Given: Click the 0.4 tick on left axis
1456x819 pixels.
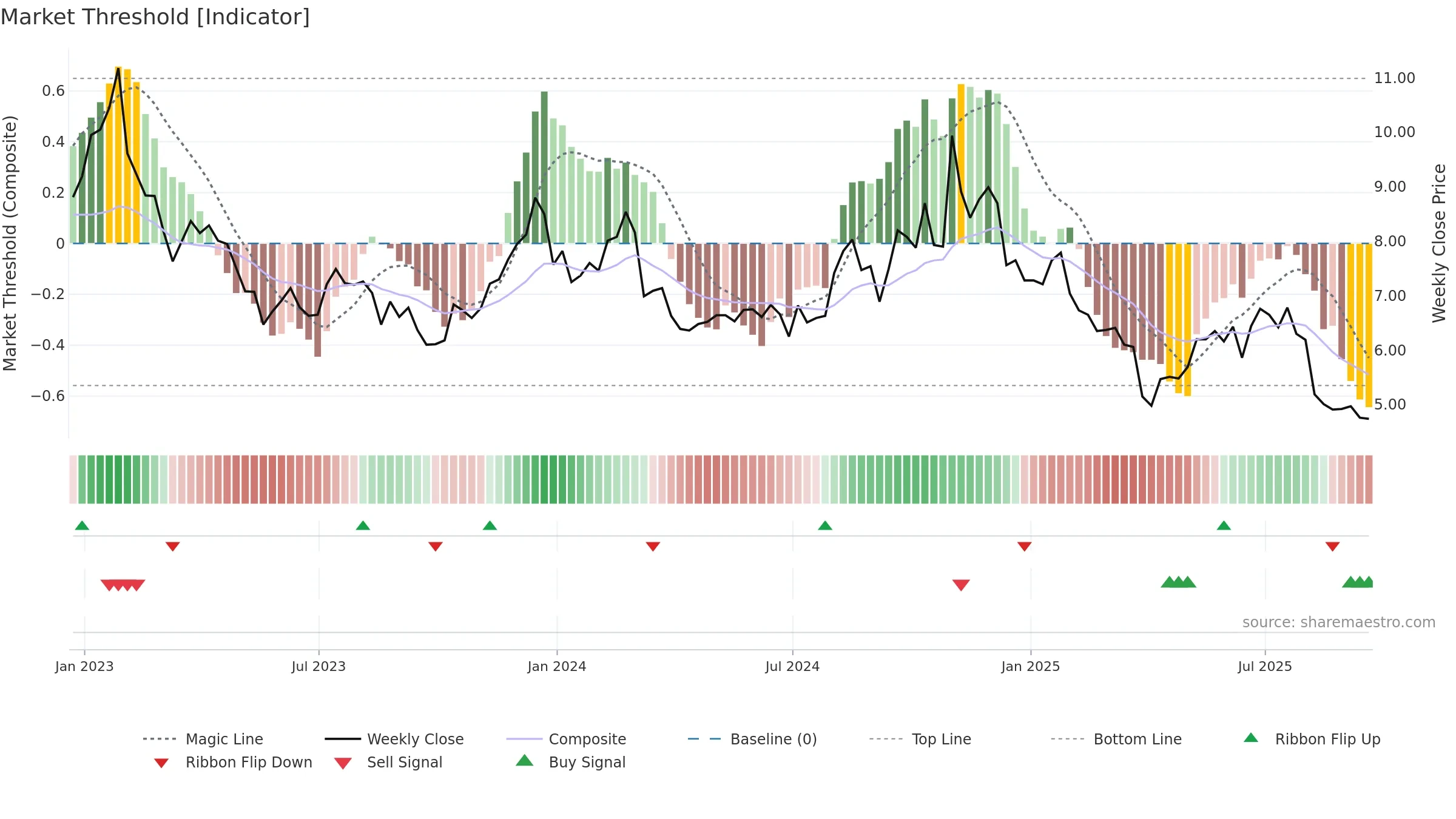Looking at the screenshot, I should coord(53,142).
